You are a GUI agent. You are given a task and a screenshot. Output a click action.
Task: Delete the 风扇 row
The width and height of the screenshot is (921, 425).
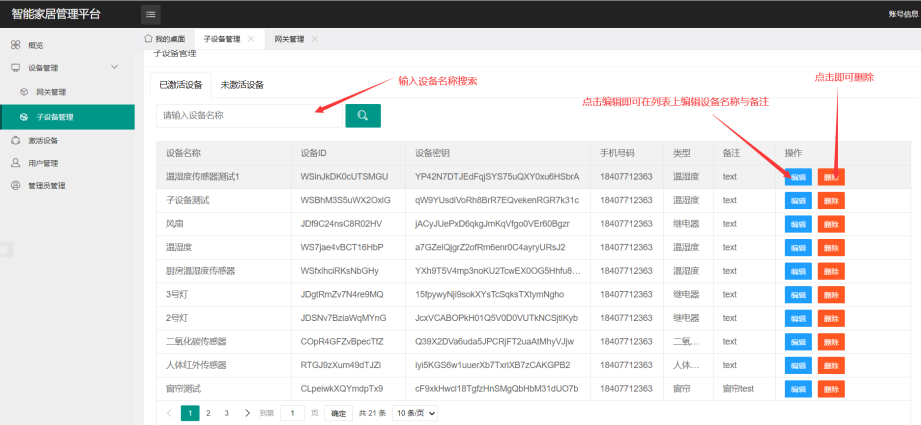831,224
